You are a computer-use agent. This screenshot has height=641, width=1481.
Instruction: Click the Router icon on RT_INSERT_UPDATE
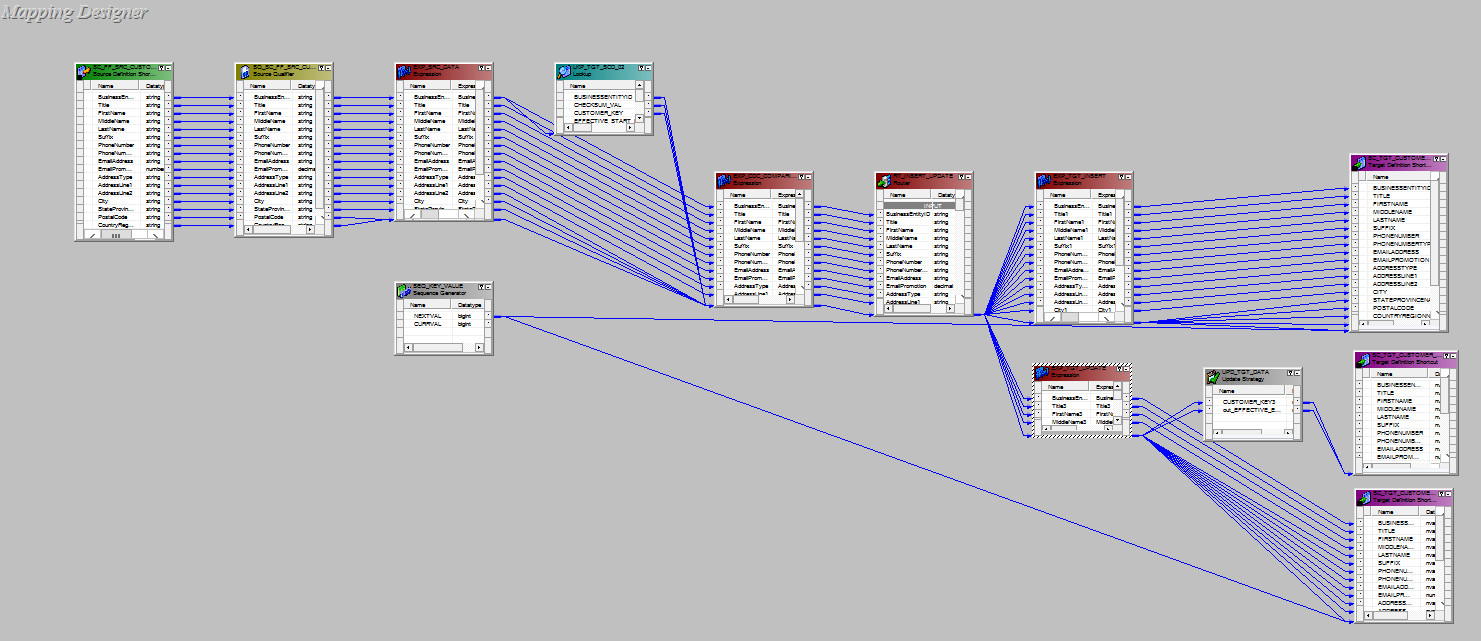pyautogui.click(x=883, y=179)
